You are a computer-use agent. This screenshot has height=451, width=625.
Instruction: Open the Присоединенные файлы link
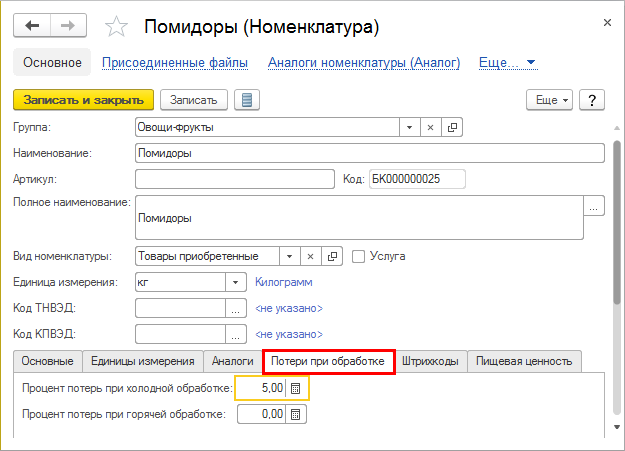point(175,63)
